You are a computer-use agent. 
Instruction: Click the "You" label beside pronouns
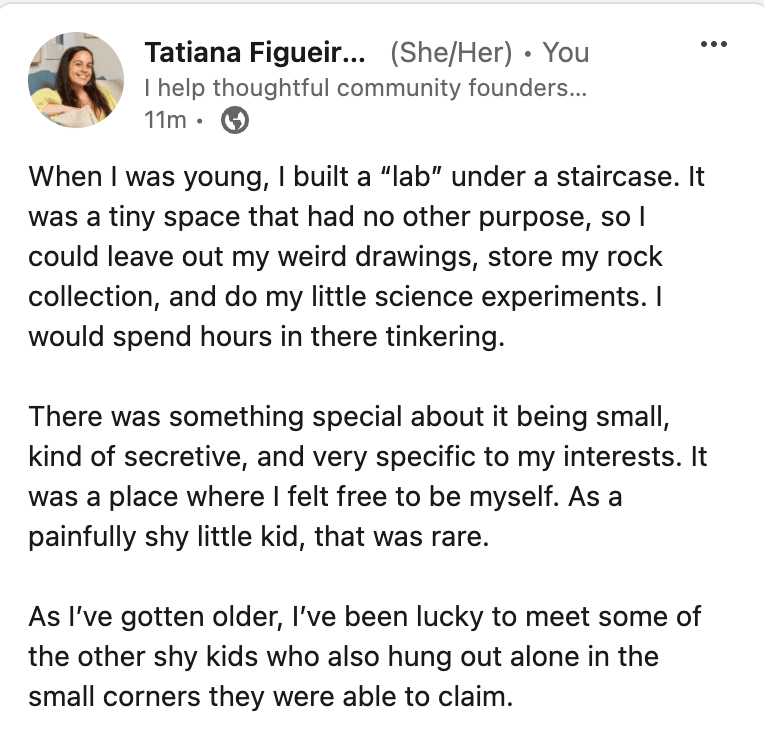pos(566,52)
